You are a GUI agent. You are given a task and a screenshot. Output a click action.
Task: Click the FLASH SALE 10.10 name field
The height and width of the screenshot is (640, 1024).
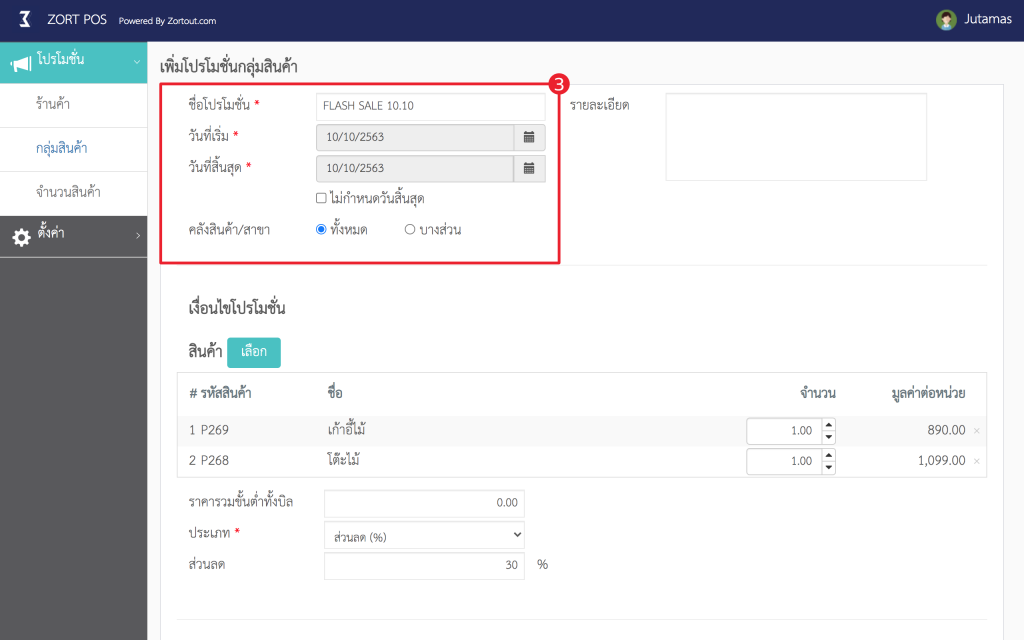[430, 106]
